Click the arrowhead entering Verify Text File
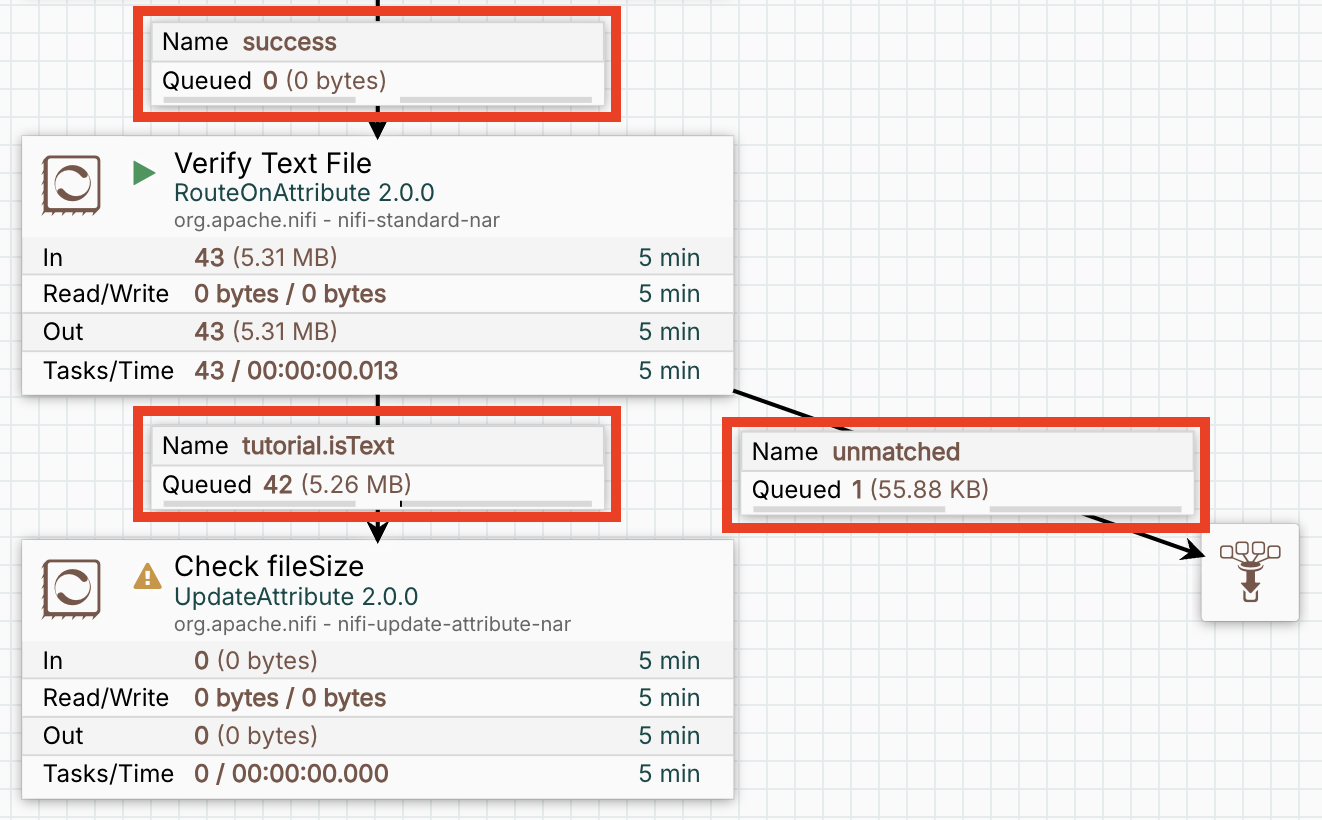Viewport: 1322px width, 820px height. point(377,129)
